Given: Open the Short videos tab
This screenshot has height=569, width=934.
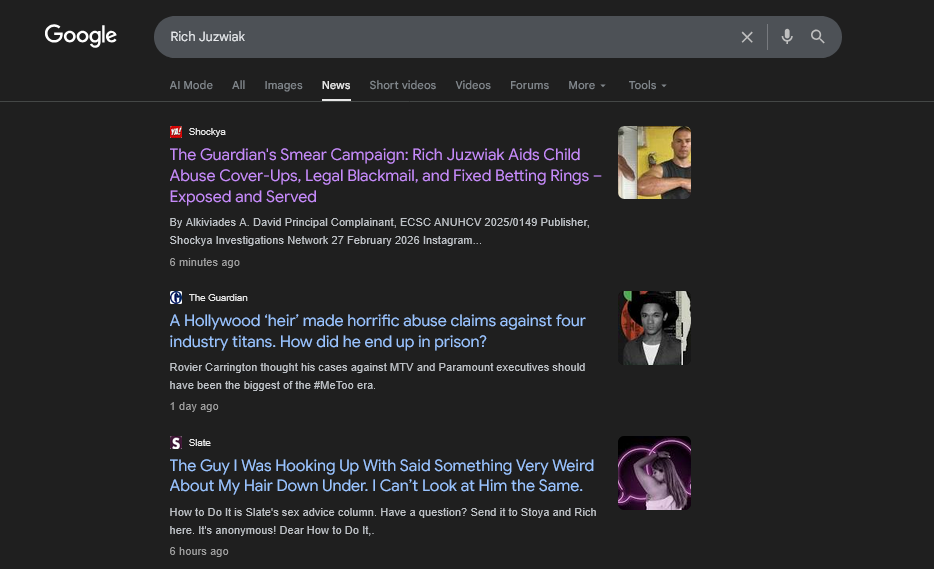Looking at the screenshot, I should 402,86.
